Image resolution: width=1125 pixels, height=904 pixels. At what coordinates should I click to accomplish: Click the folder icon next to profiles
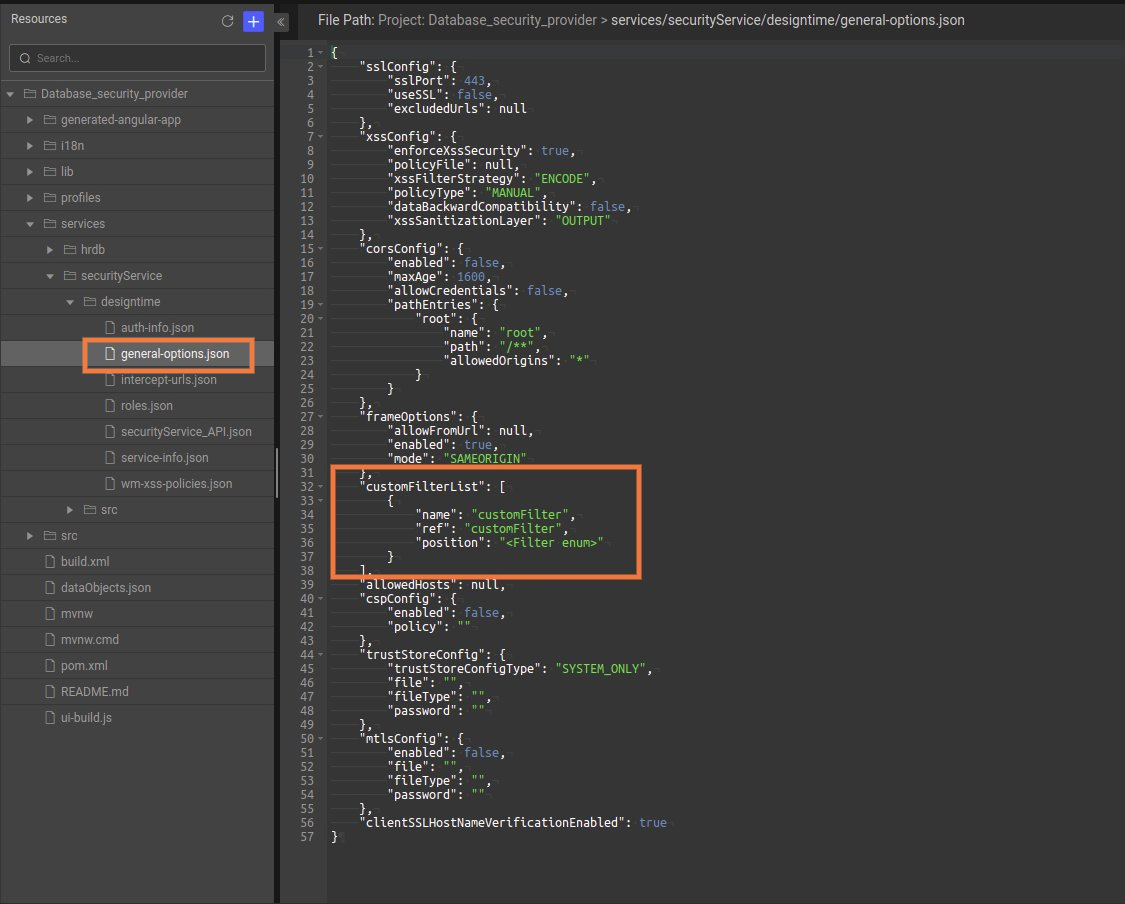(x=48, y=197)
